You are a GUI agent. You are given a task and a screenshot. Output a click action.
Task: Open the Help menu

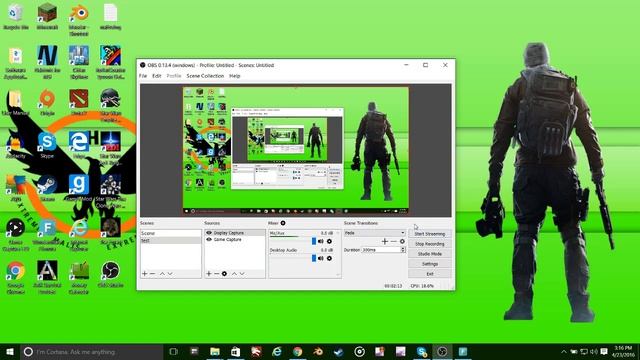click(x=235, y=76)
